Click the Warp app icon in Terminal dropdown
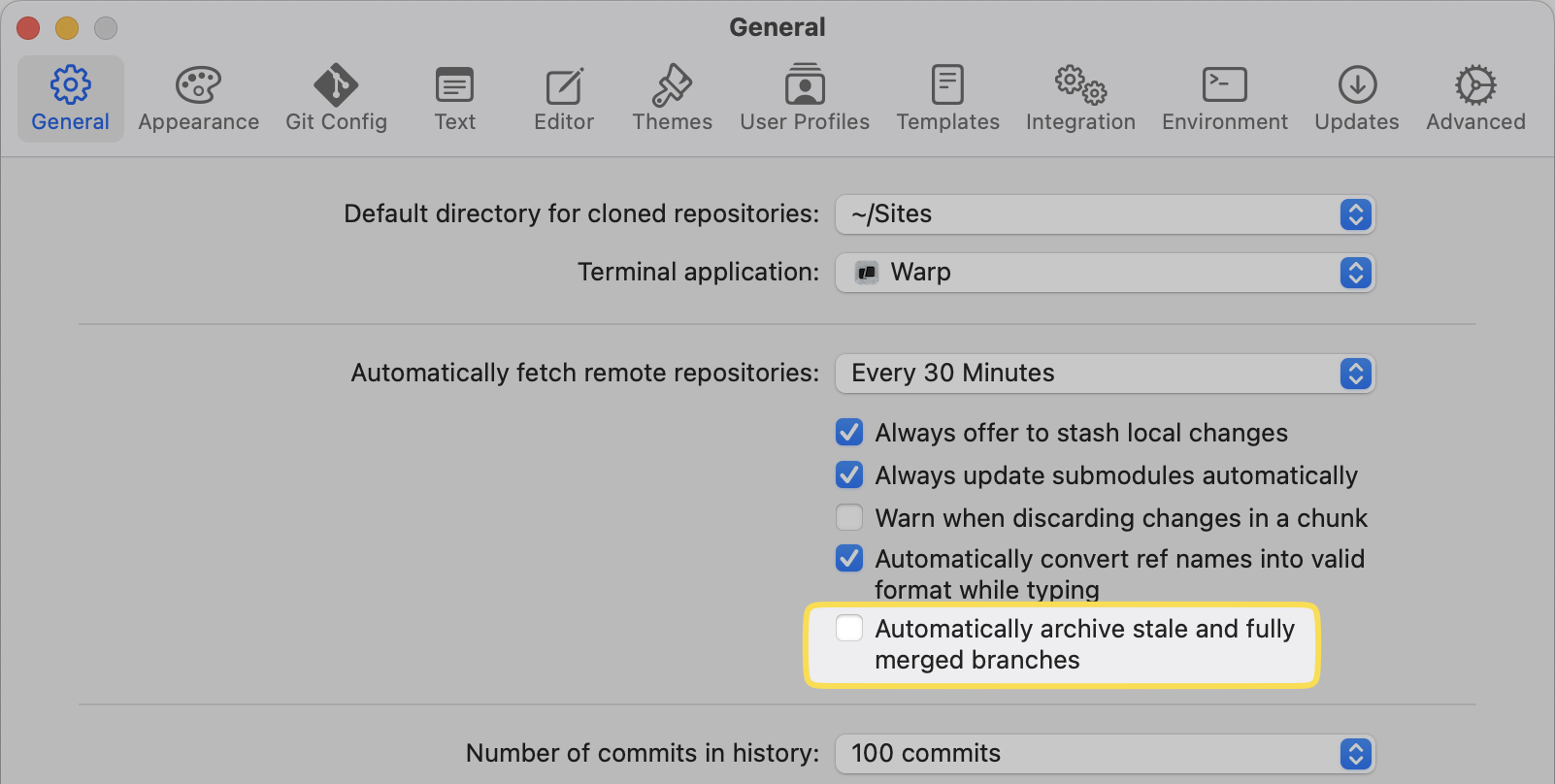1555x784 pixels. (867, 273)
